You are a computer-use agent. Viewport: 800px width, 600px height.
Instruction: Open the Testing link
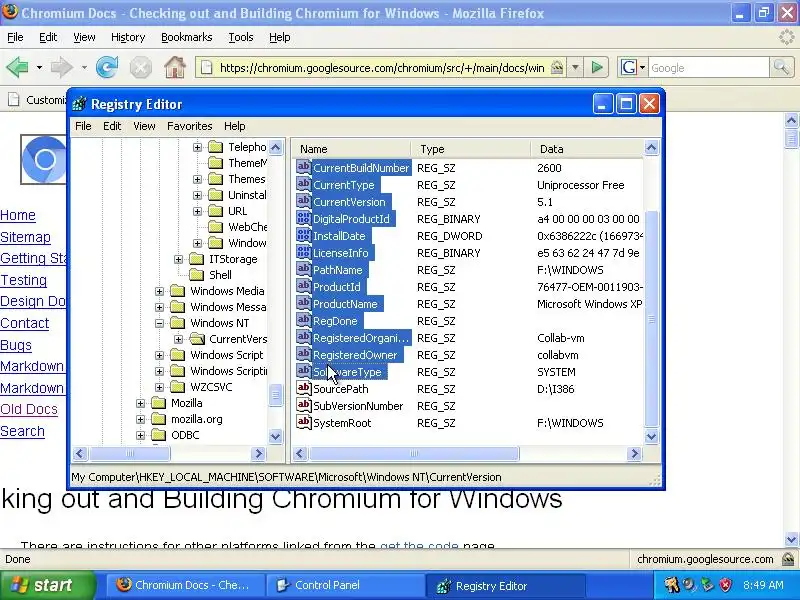tap(23, 280)
